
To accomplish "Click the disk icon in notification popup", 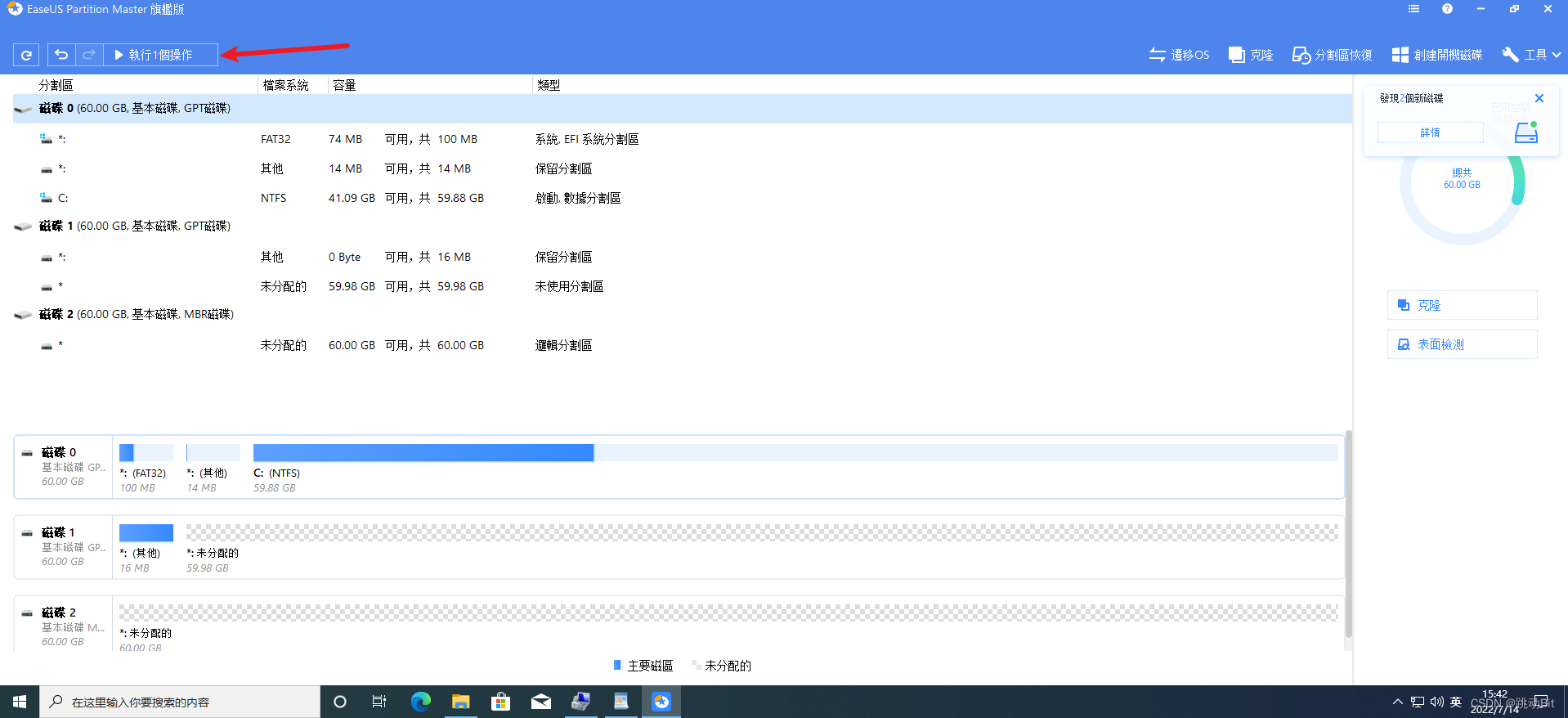I will click(x=1525, y=132).
